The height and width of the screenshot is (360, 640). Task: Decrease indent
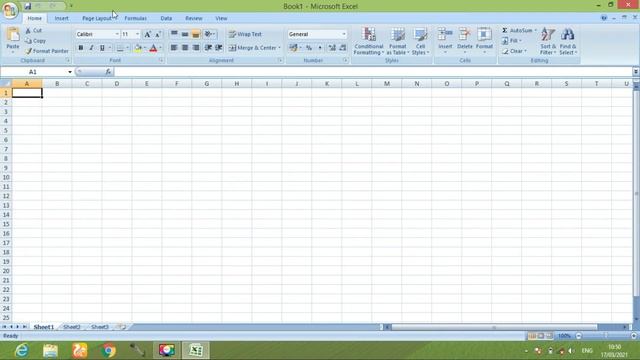pyautogui.click(x=208, y=48)
